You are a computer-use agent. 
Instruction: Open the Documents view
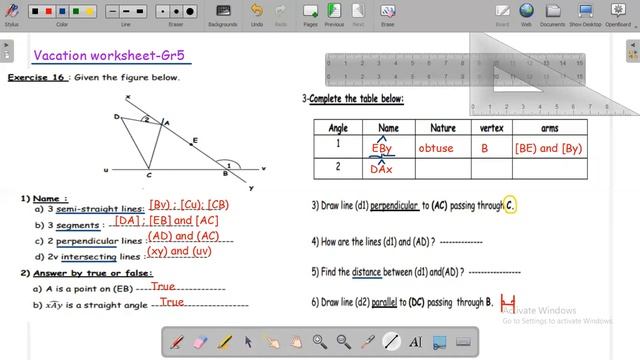(552, 15)
